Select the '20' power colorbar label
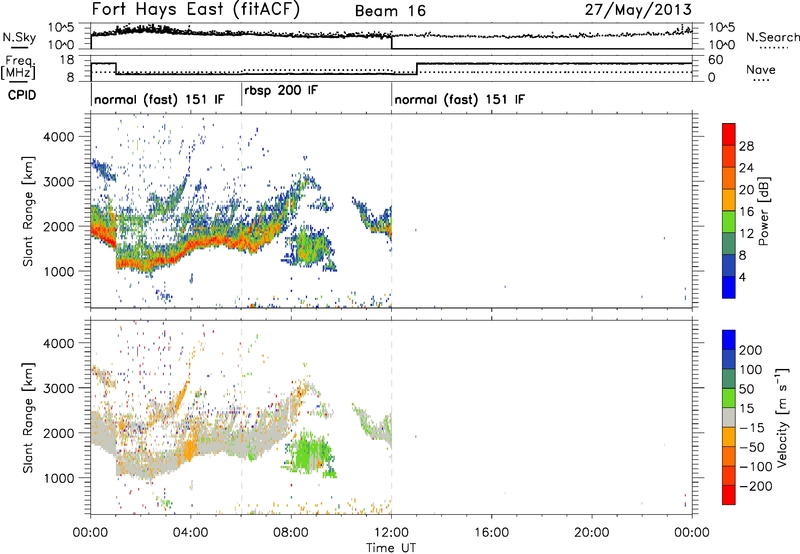The image size is (800, 554). 746,190
